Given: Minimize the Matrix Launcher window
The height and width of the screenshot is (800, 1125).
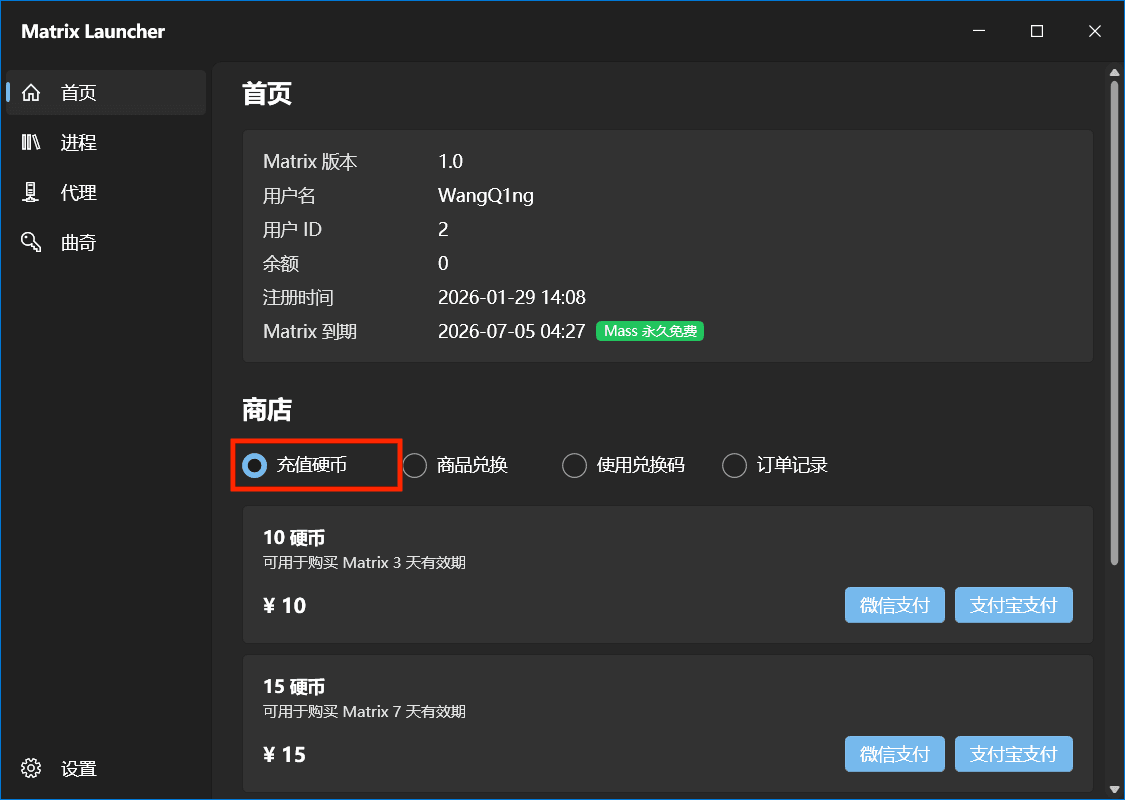Looking at the screenshot, I should [x=979, y=31].
